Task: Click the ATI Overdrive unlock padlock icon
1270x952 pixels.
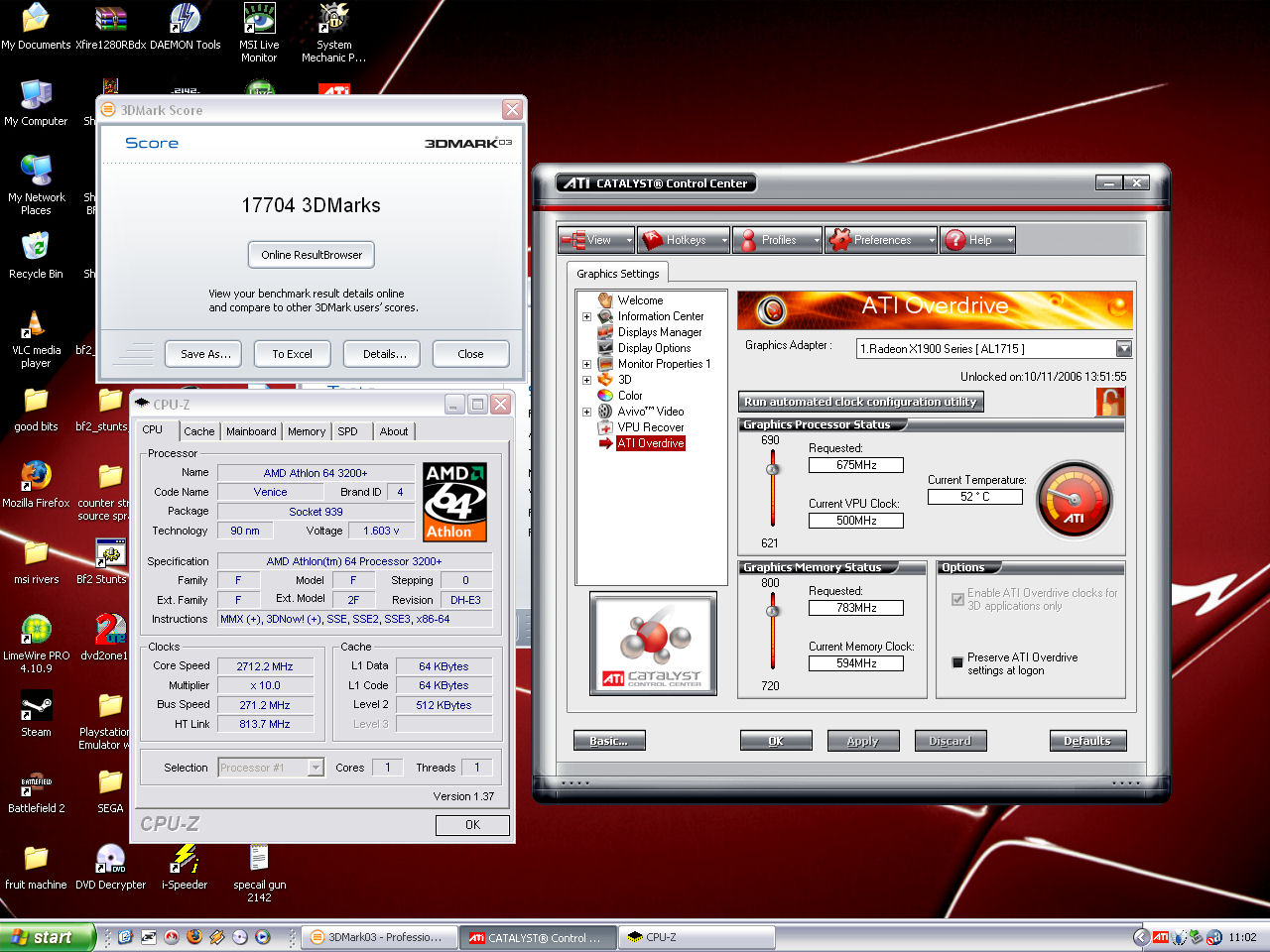Action: tap(1110, 402)
